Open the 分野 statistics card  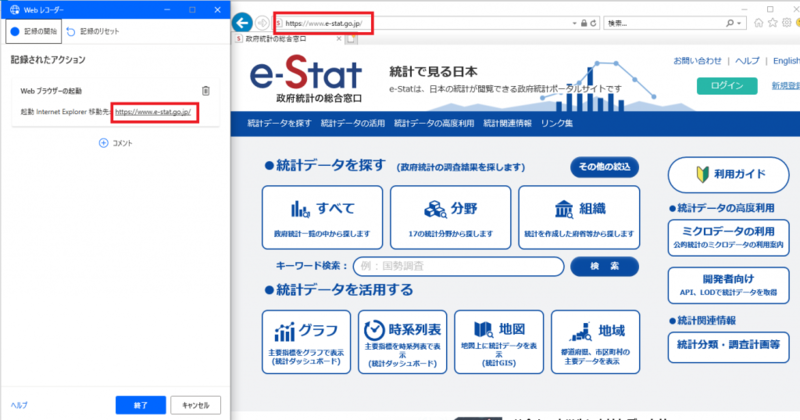point(451,217)
